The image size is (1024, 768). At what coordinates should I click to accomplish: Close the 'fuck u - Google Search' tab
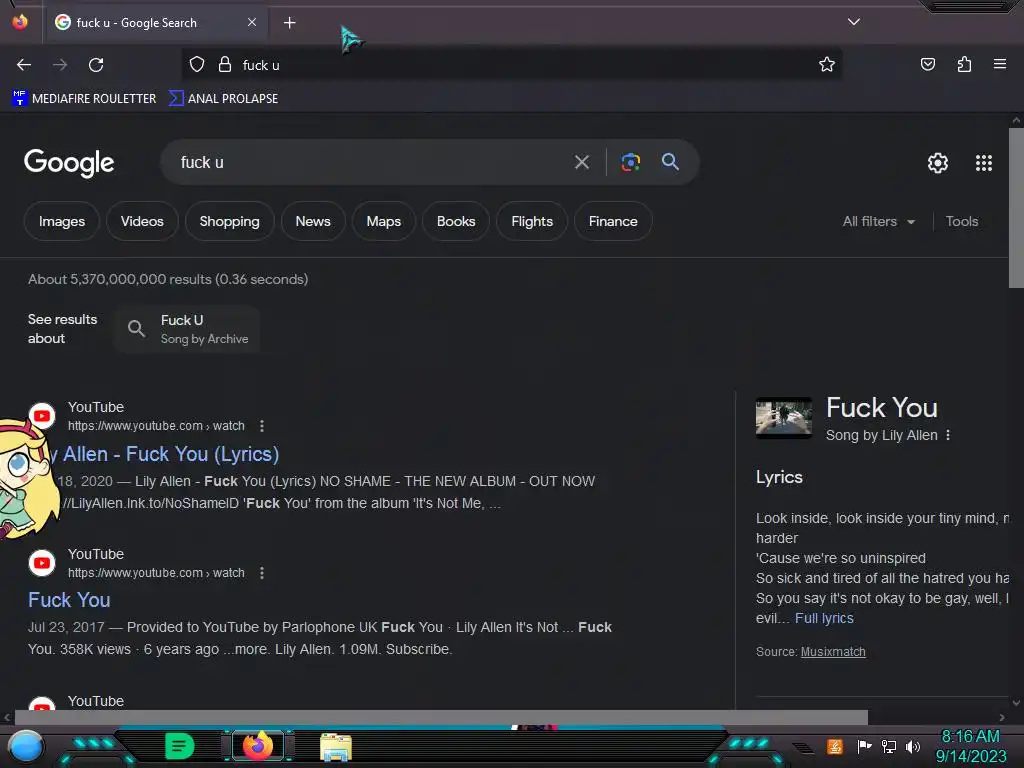click(252, 22)
